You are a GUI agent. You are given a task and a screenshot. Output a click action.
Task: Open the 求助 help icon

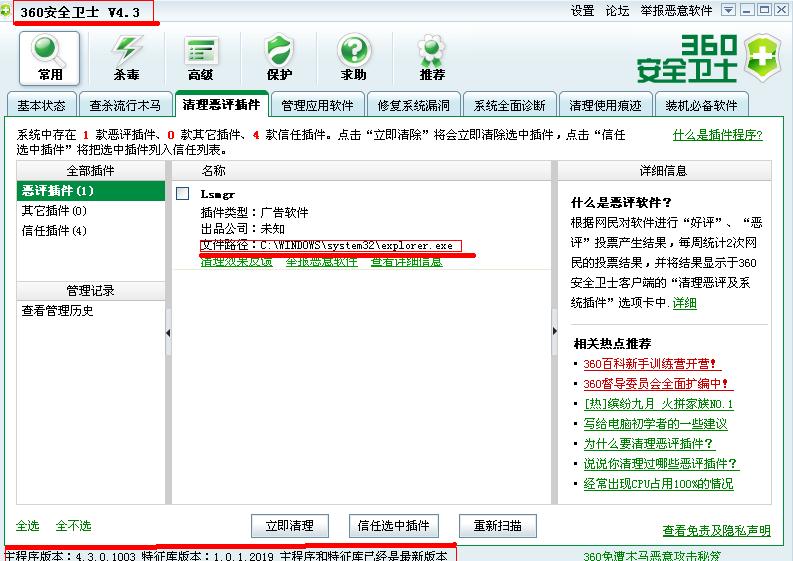pos(354,58)
